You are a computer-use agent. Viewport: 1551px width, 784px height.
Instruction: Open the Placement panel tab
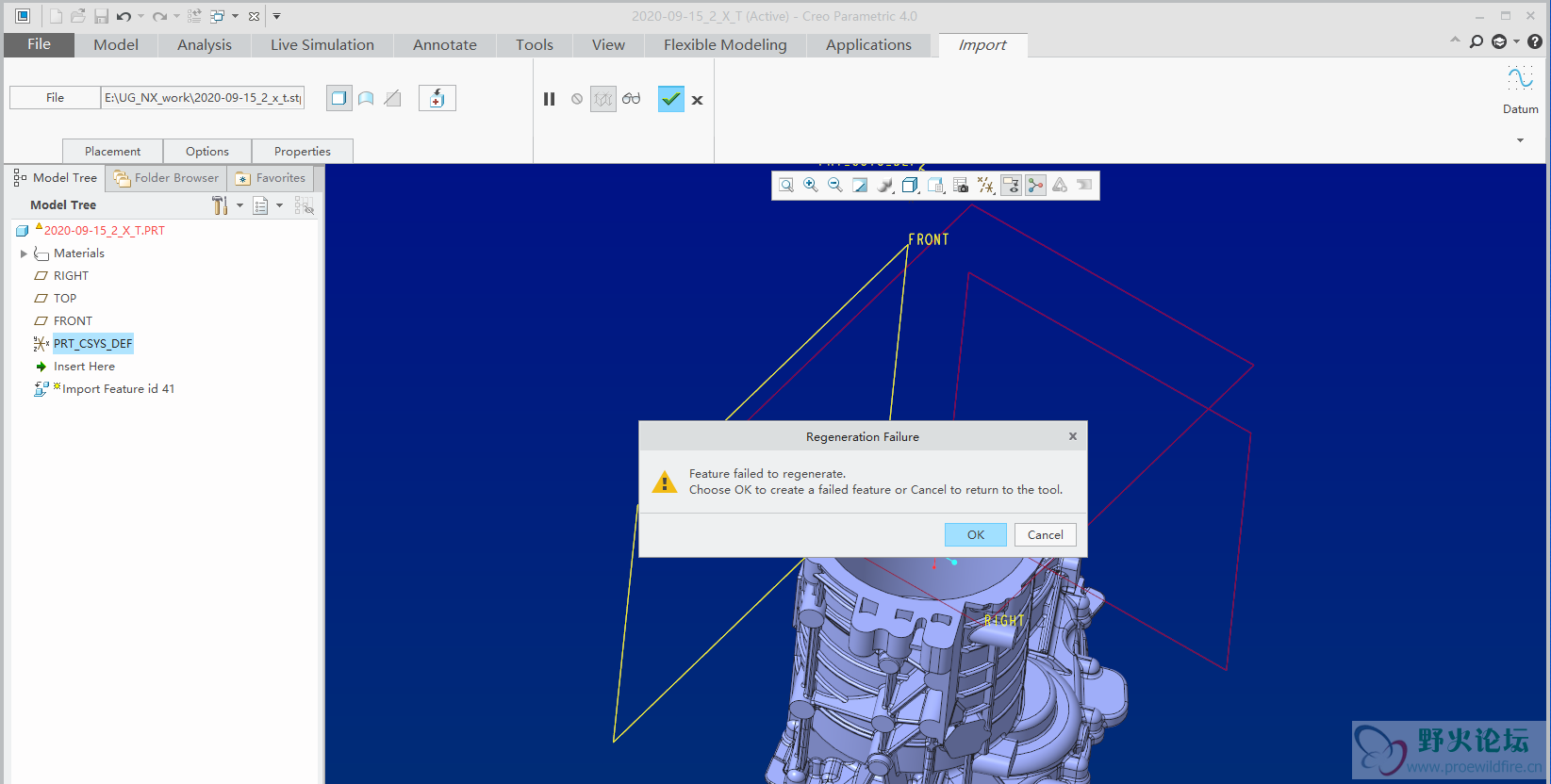tap(112, 152)
